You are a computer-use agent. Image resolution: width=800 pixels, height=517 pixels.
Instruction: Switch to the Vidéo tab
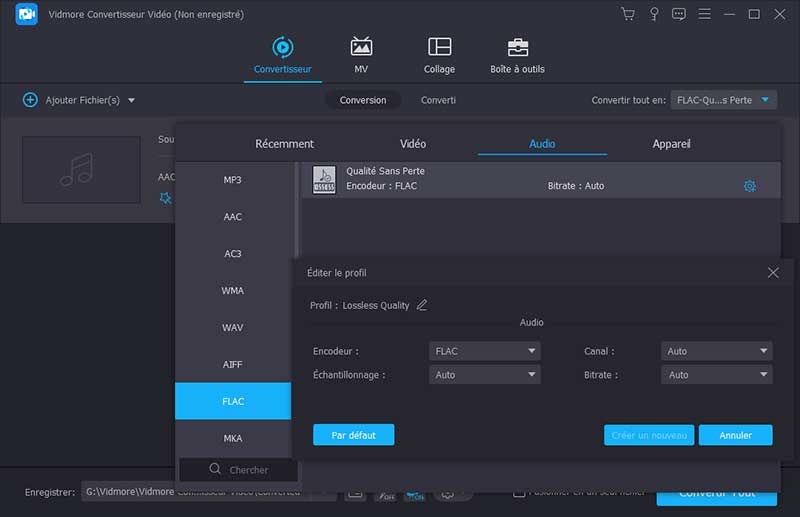click(413, 144)
